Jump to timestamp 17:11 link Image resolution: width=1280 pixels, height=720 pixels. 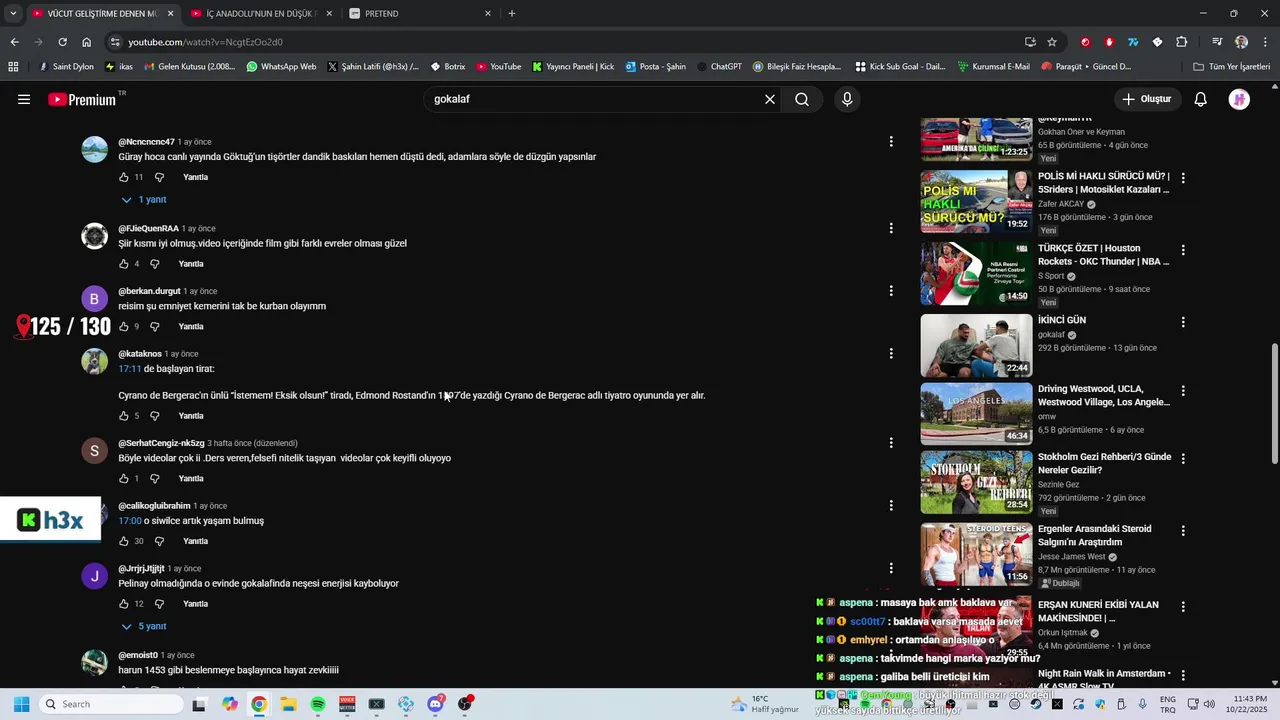(130, 369)
